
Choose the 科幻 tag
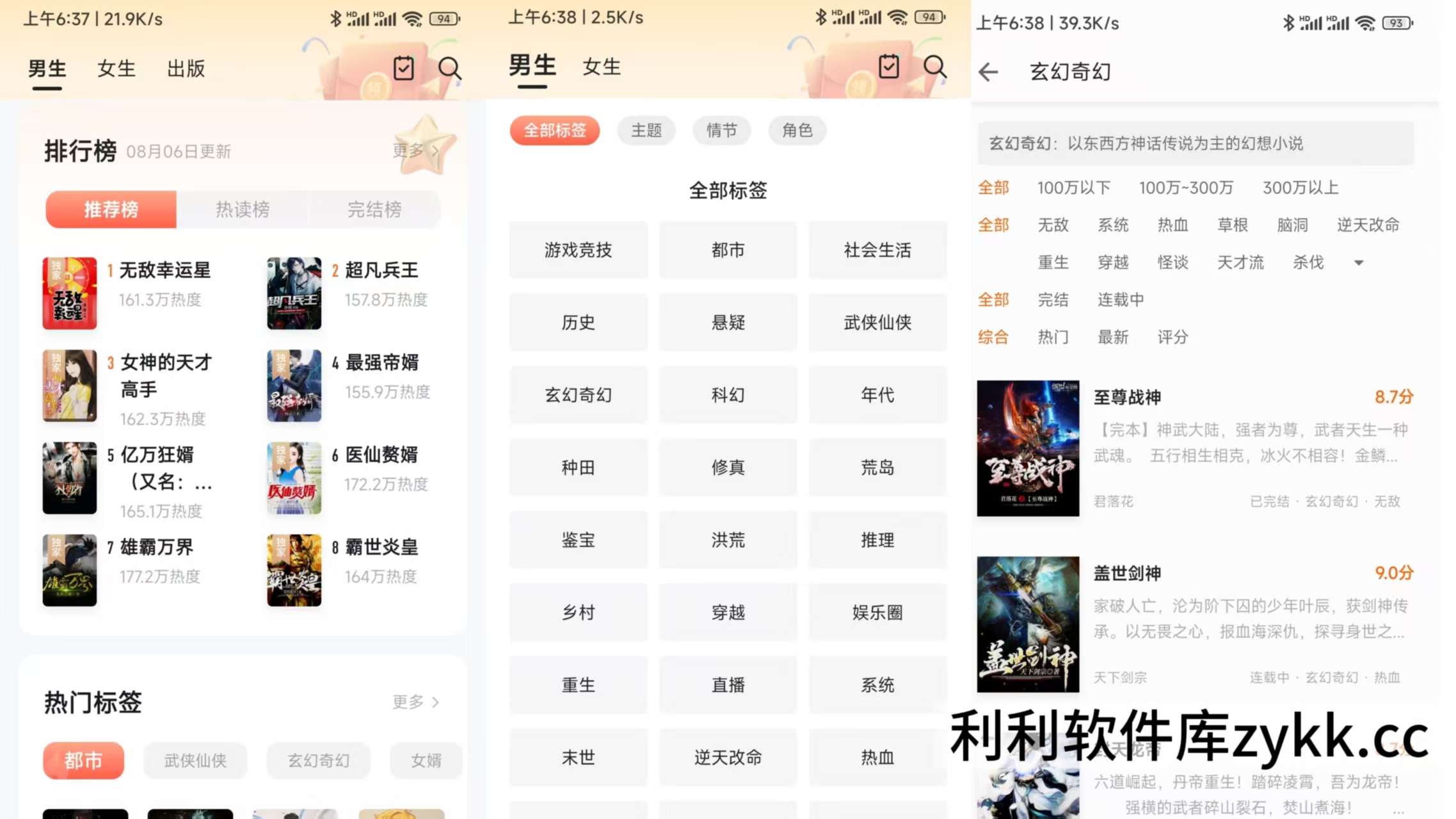[728, 395]
